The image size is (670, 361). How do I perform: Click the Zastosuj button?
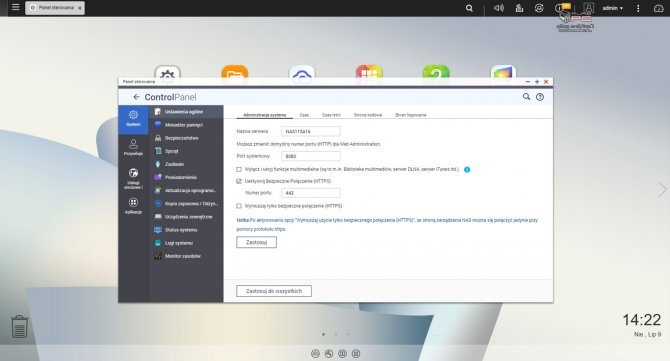pyautogui.click(x=256, y=242)
